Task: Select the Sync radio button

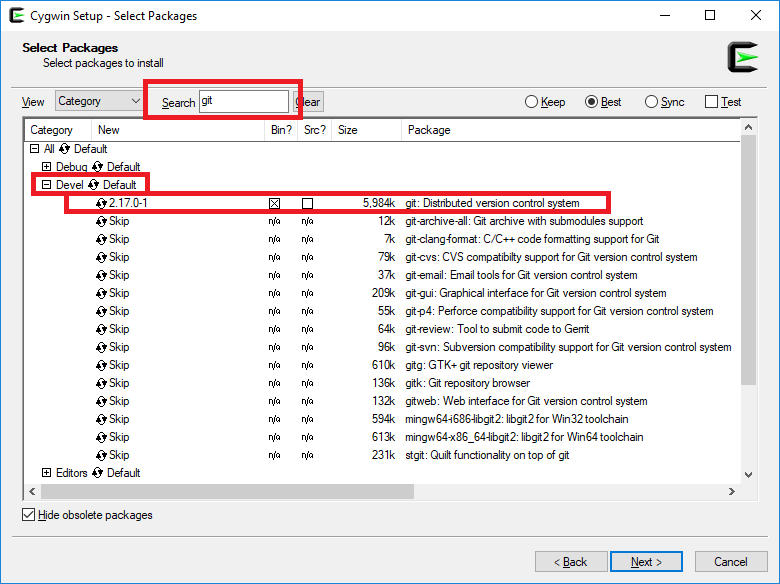Action: tap(652, 102)
